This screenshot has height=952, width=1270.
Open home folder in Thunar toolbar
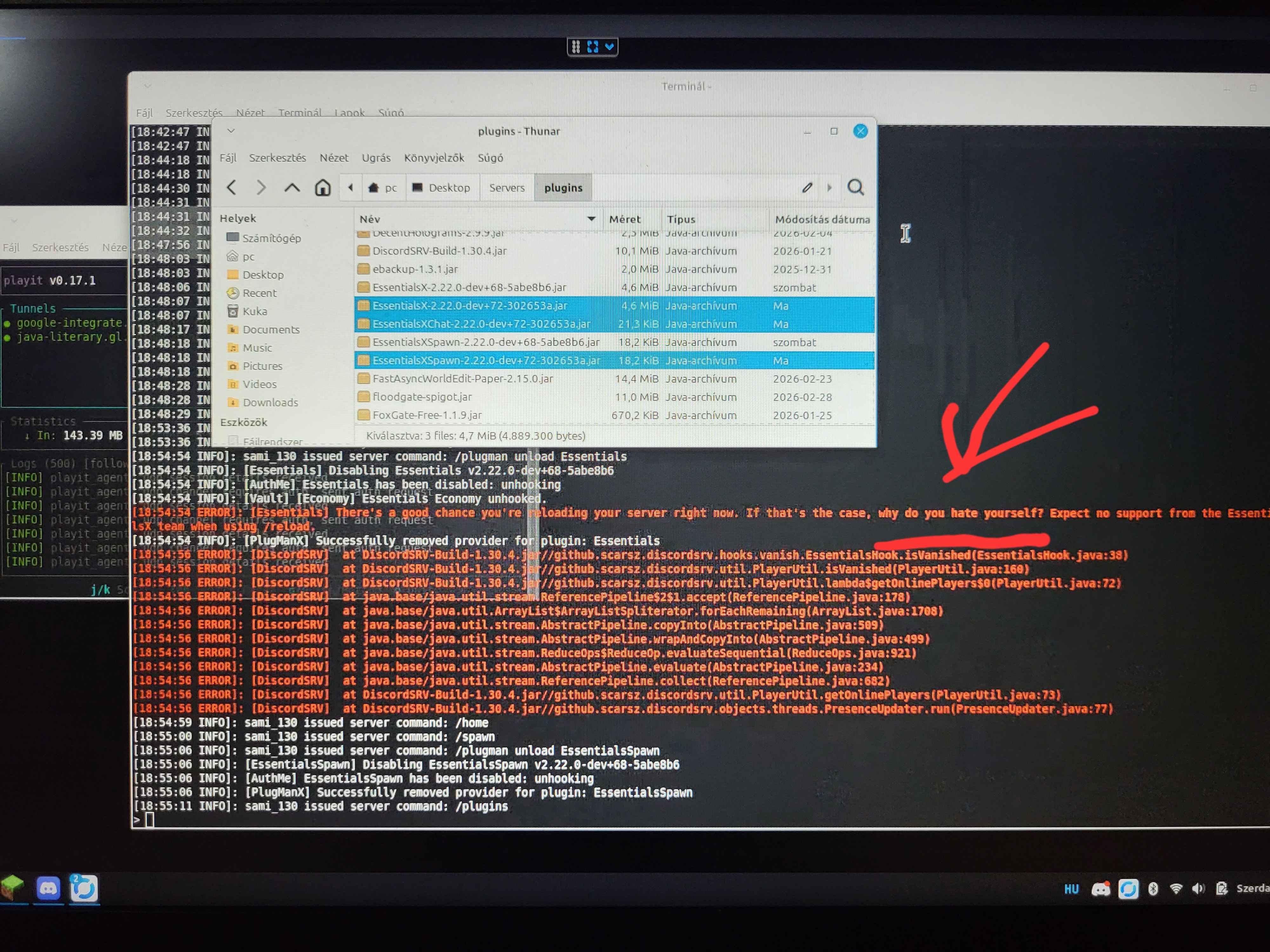(x=323, y=187)
